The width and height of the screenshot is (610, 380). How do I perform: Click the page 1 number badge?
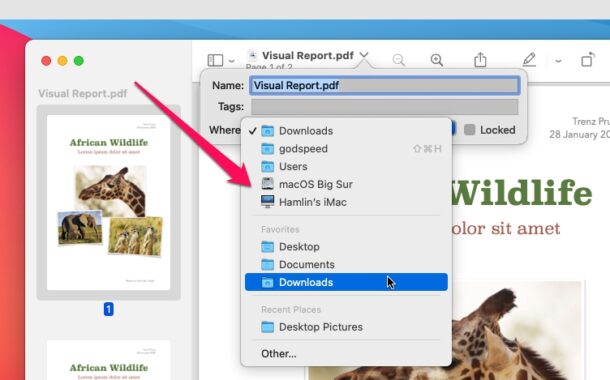109,309
